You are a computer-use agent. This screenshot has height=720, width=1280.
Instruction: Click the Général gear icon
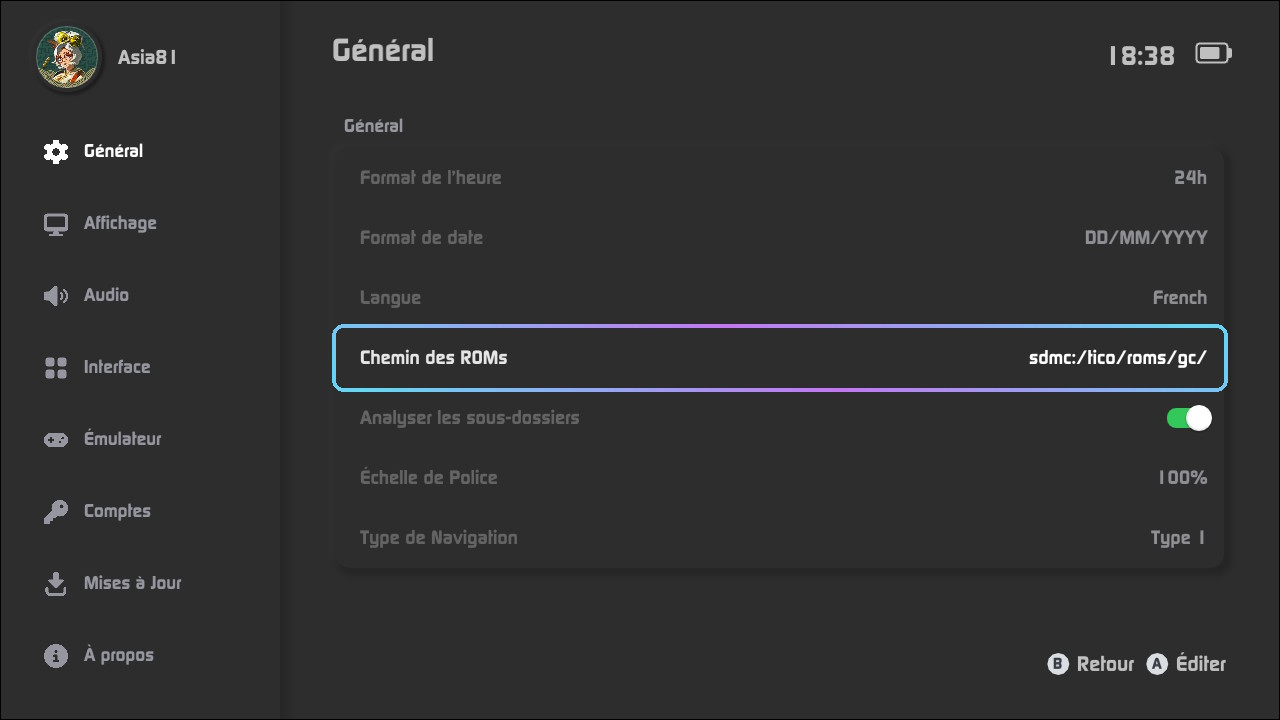[56, 151]
